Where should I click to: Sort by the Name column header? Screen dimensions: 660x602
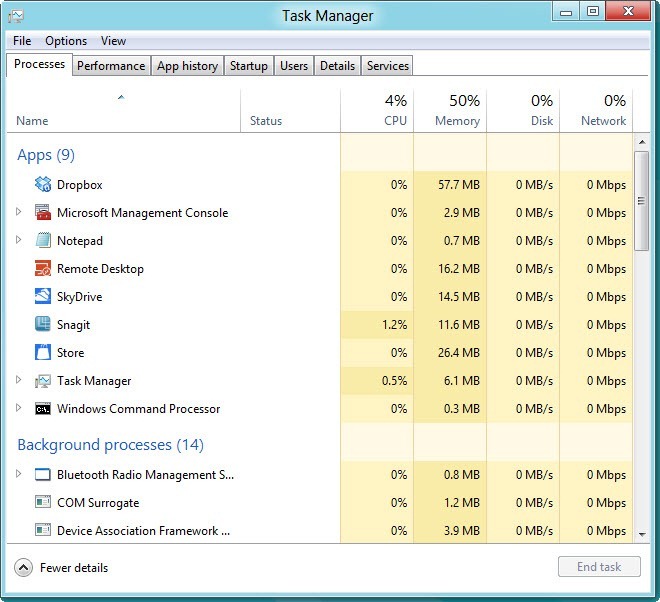pos(123,110)
